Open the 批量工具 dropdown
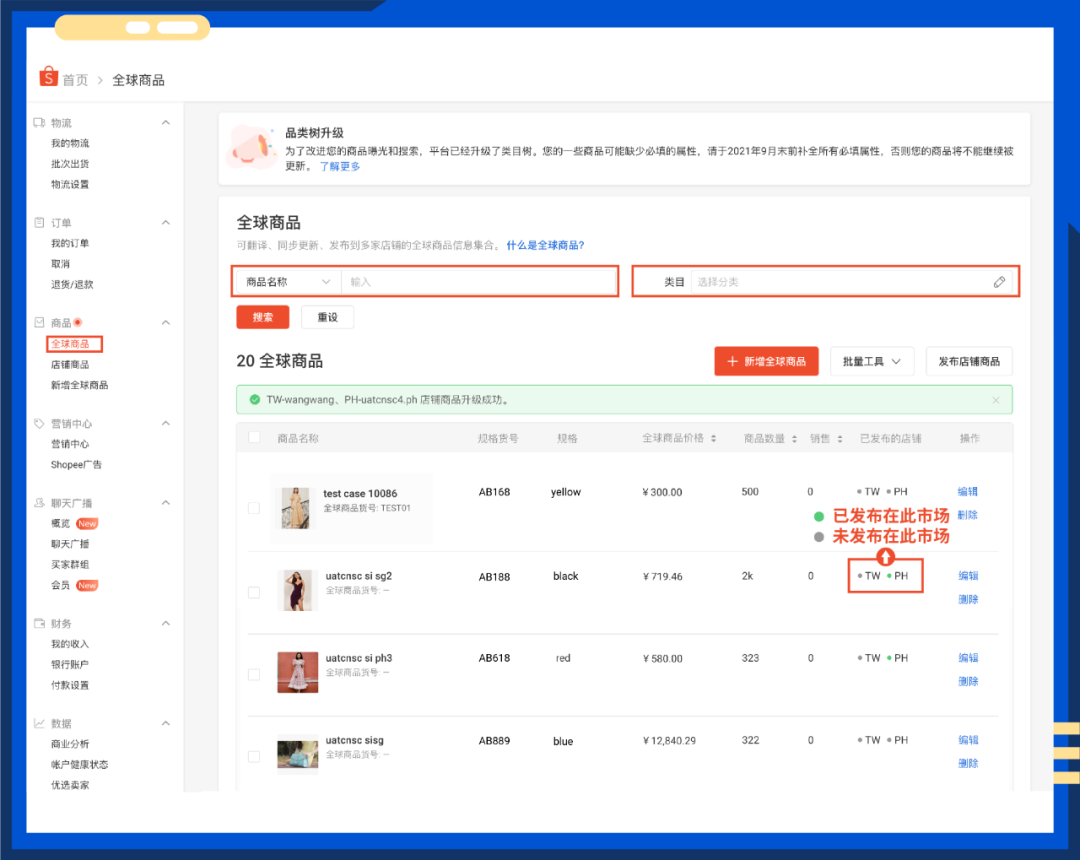Image resolution: width=1080 pixels, height=860 pixels. 872,361
